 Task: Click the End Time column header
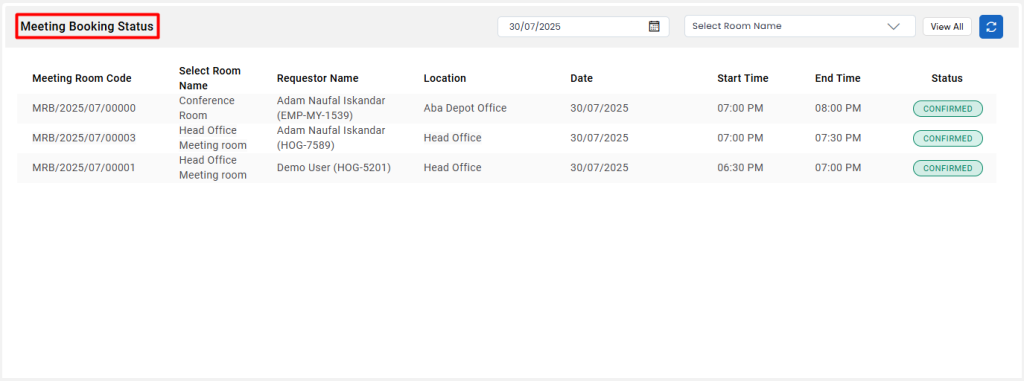[837, 78]
